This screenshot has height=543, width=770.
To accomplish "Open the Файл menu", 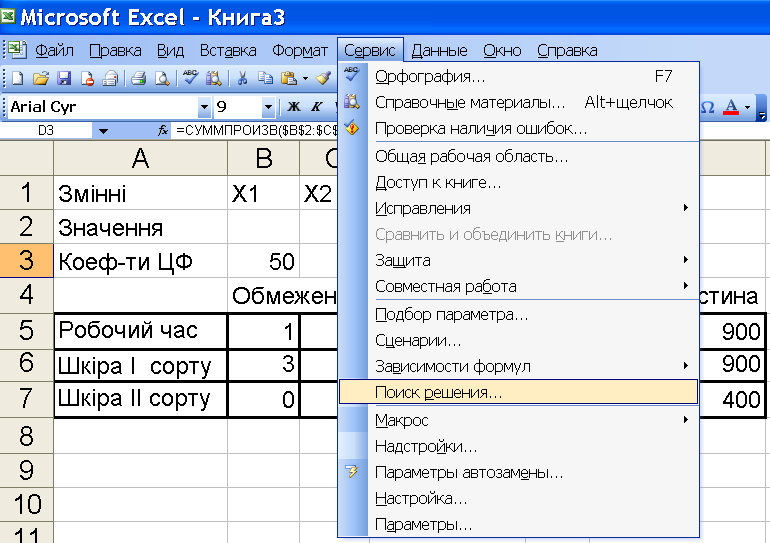I will pos(54,50).
